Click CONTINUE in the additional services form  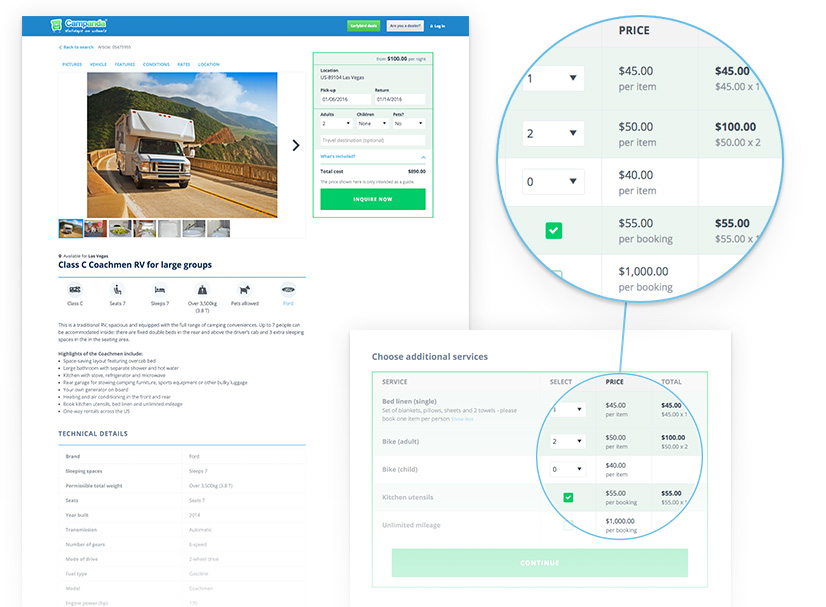539,563
